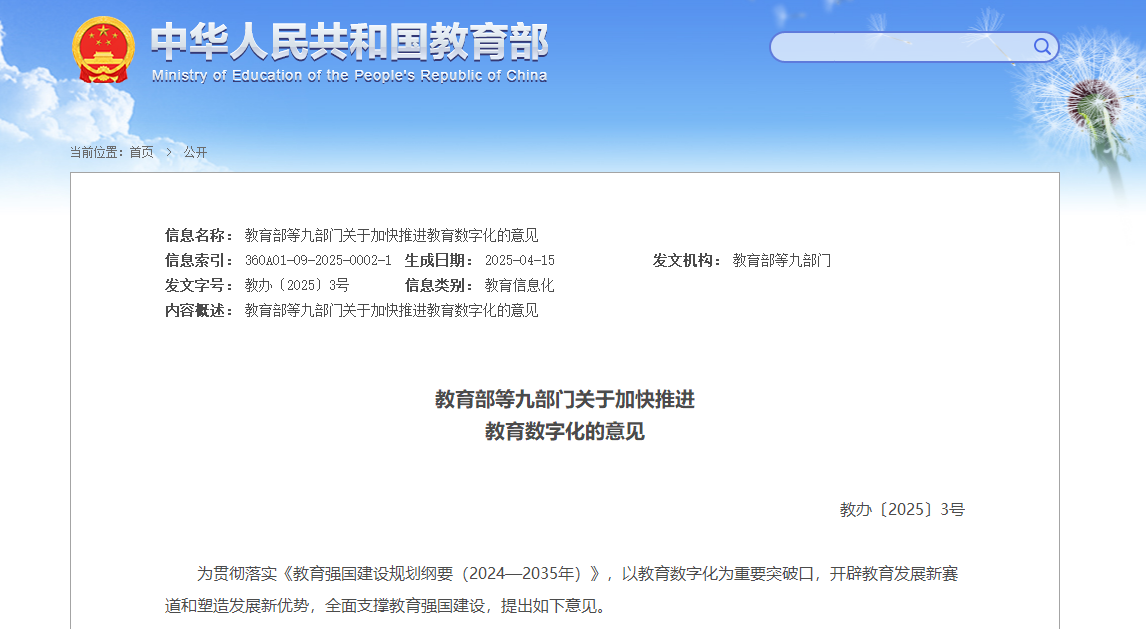Click paragraph line 道和塑造发展新优势
The image size is (1146, 629).
[385, 606]
